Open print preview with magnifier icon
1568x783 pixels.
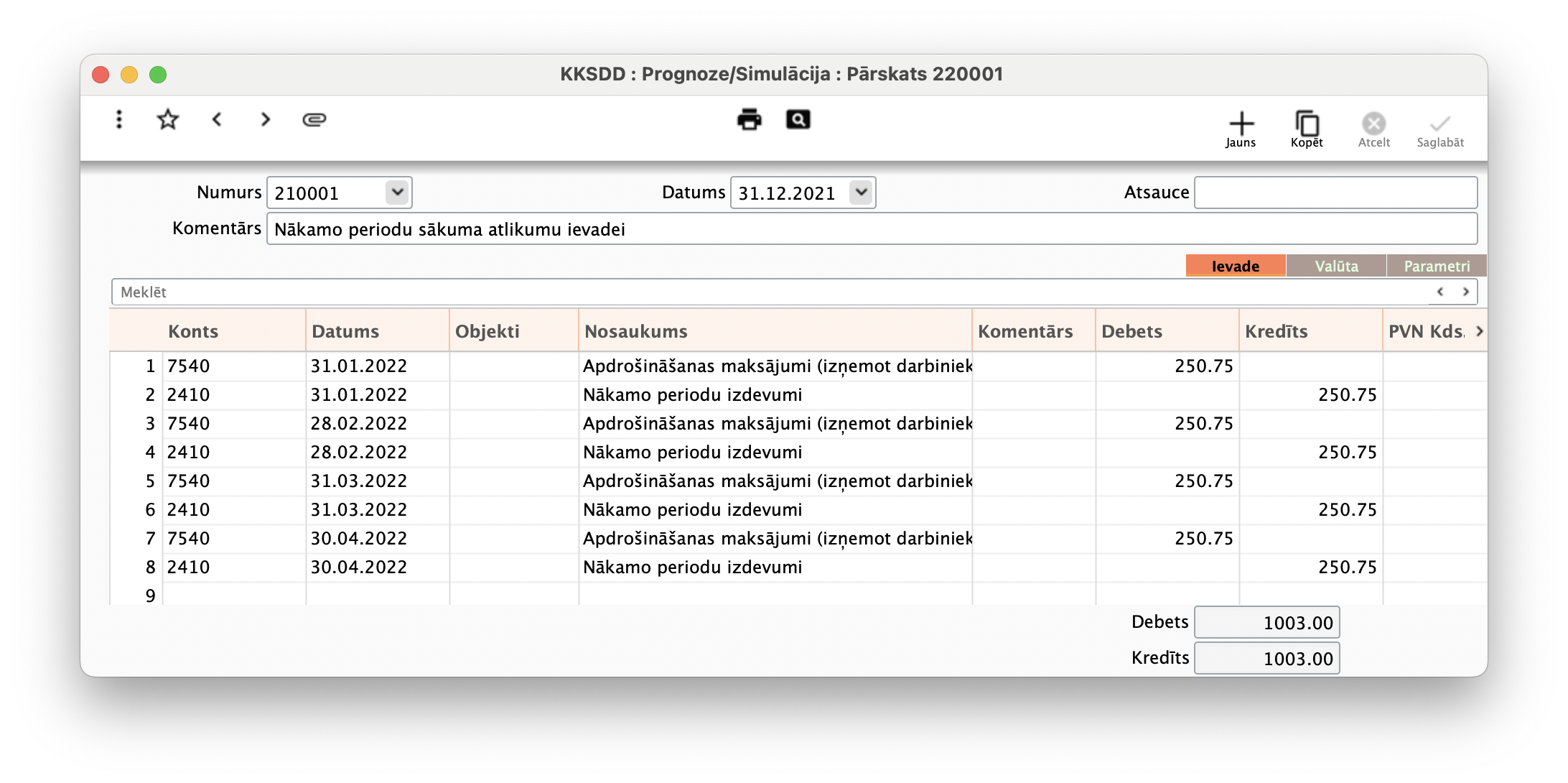coord(798,119)
